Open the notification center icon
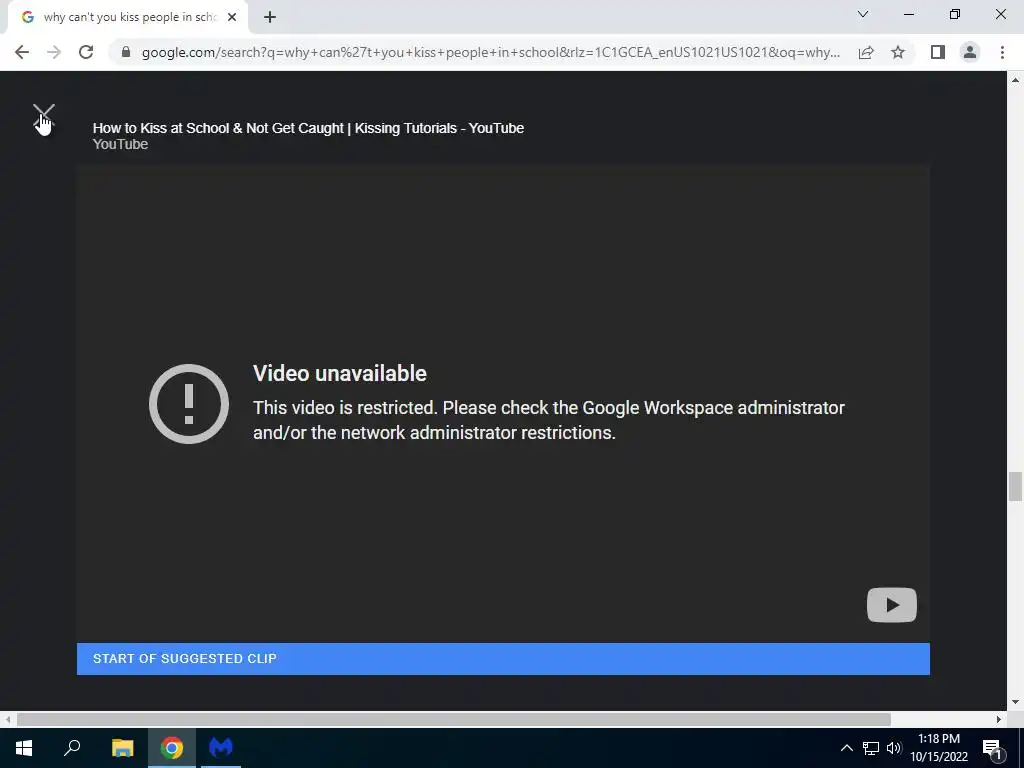 pyautogui.click(x=992, y=749)
